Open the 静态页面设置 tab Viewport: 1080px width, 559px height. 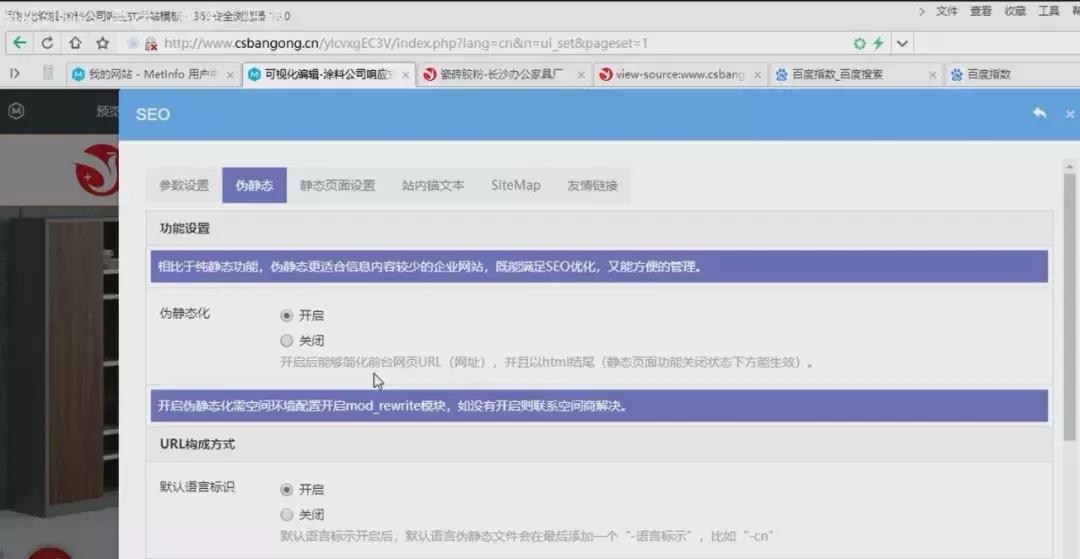coord(338,185)
